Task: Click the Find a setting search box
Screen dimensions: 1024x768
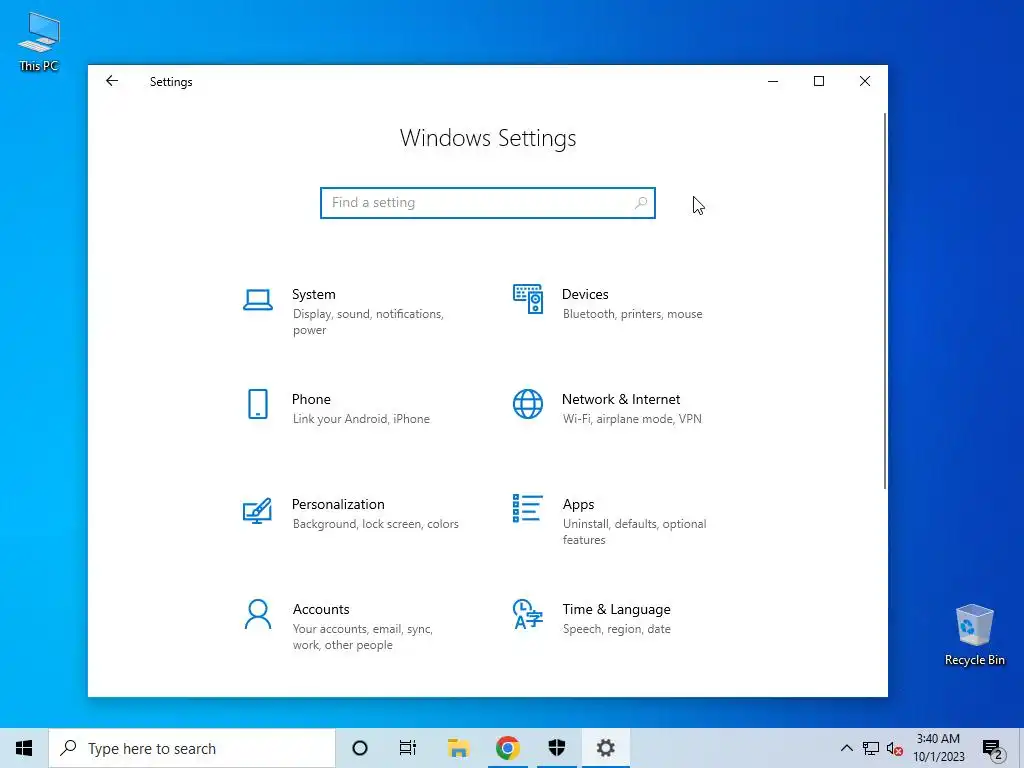Action: 488,202
